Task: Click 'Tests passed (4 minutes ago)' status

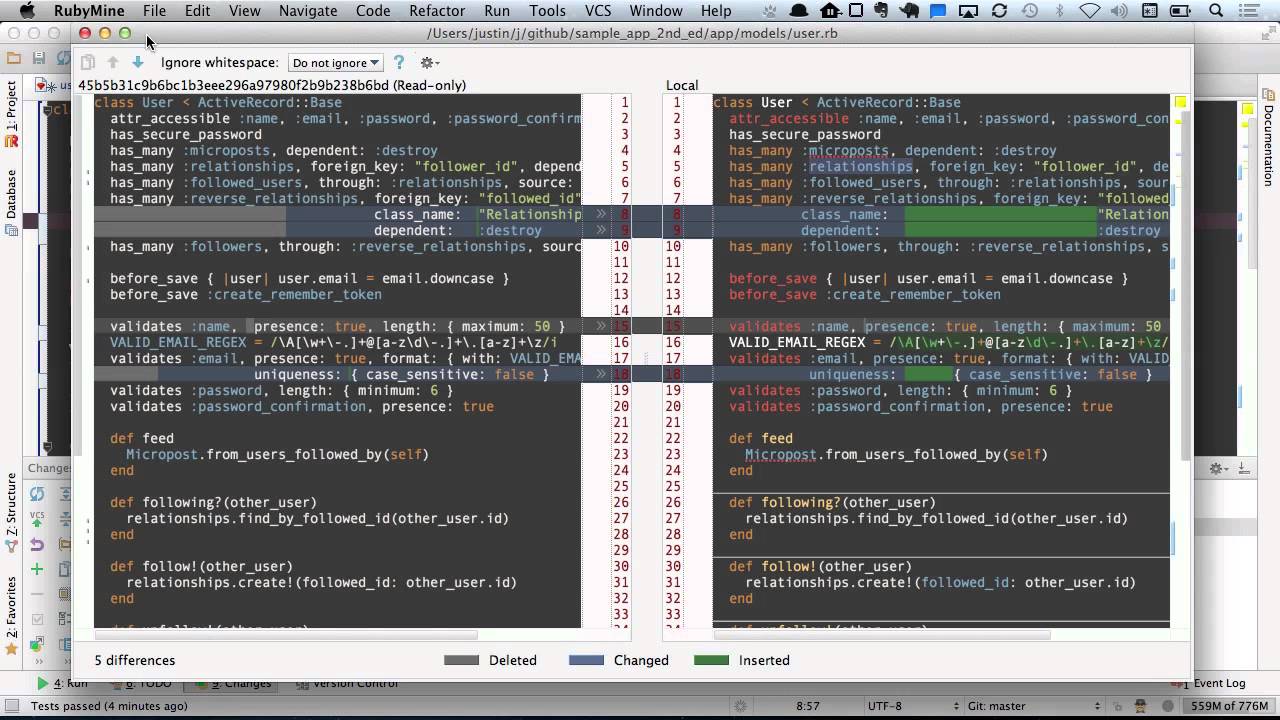Action: (109, 706)
